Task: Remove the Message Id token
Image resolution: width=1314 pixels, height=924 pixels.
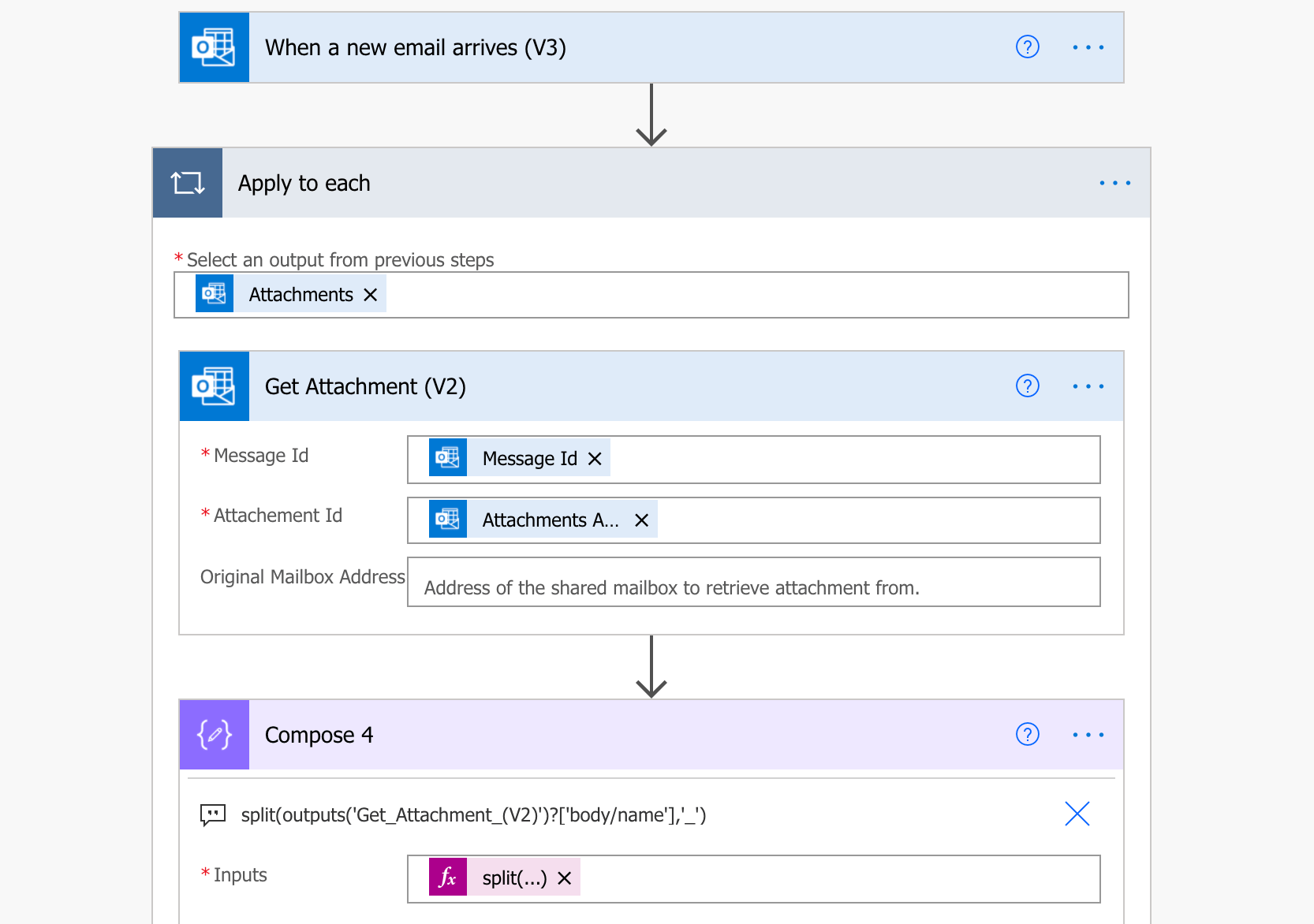Action: click(x=595, y=457)
